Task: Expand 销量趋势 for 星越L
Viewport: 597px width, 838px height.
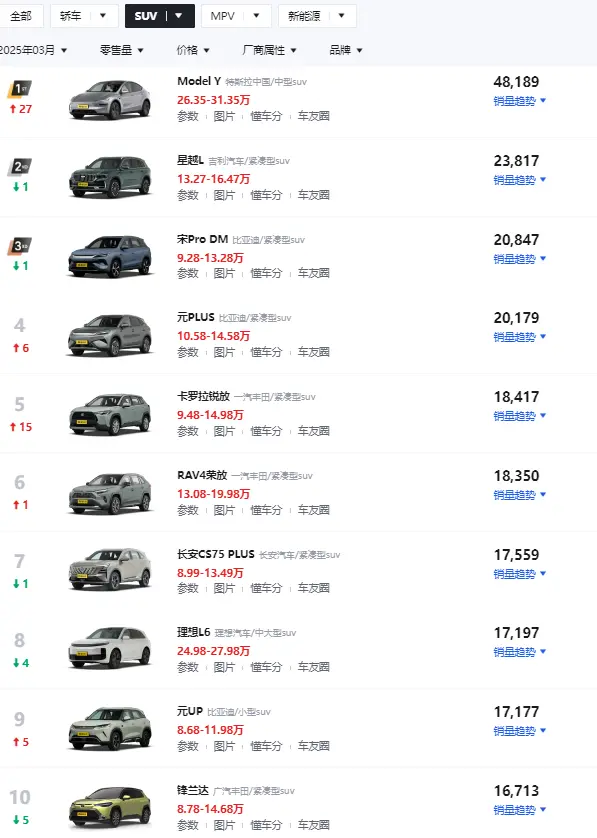Action: [x=520, y=180]
